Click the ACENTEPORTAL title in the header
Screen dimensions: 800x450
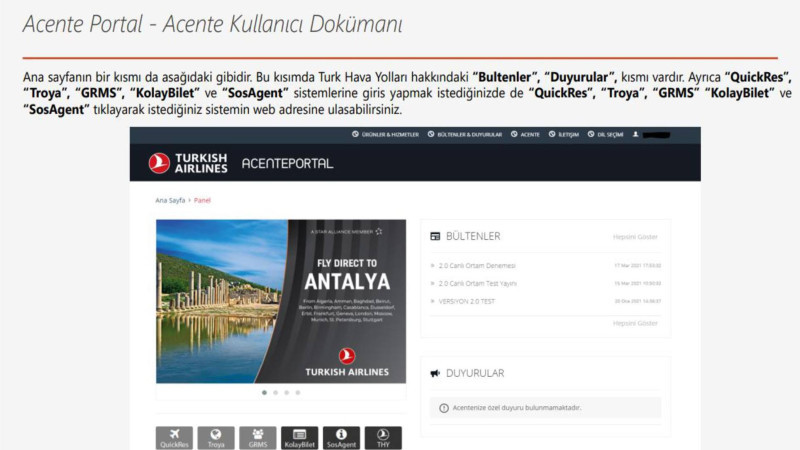tap(287, 164)
